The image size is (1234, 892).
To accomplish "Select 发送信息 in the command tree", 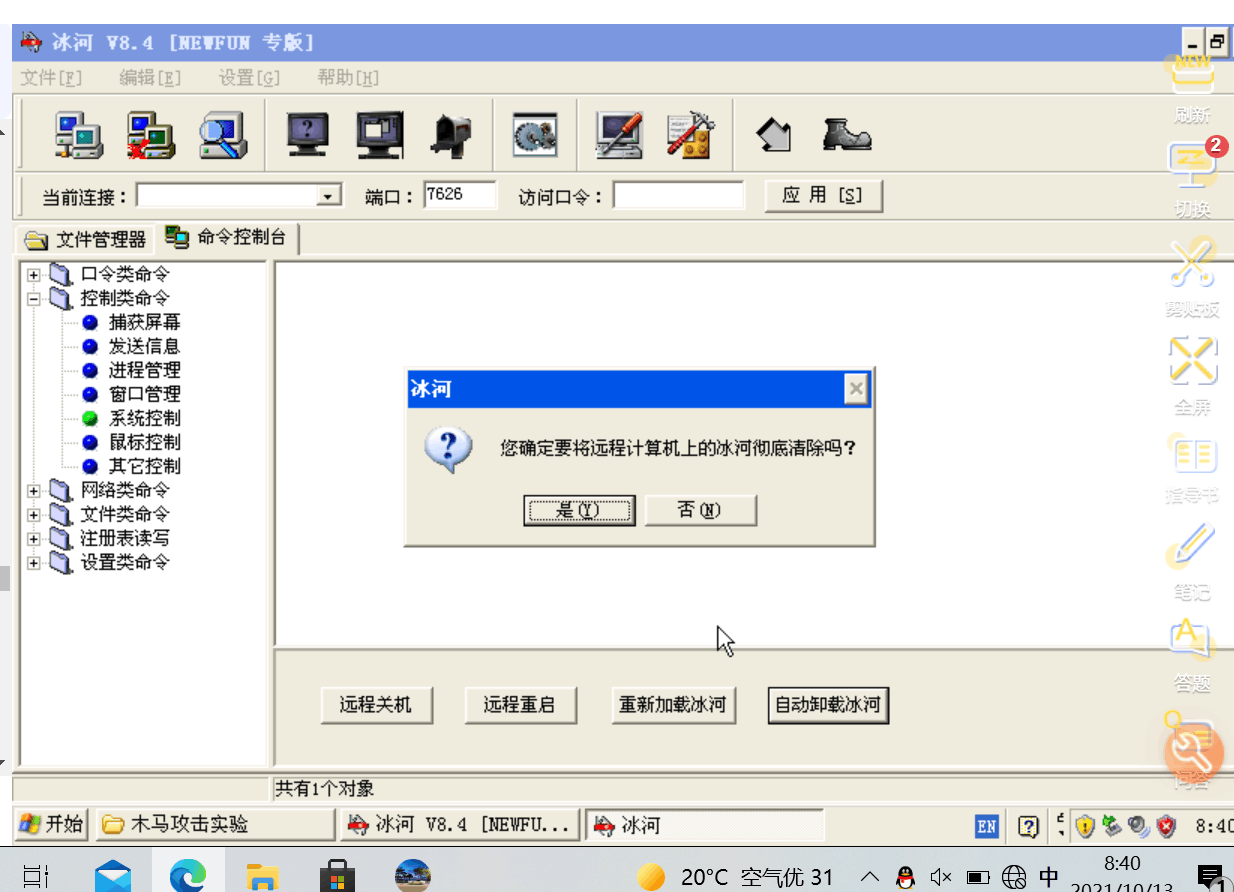I will point(144,346).
